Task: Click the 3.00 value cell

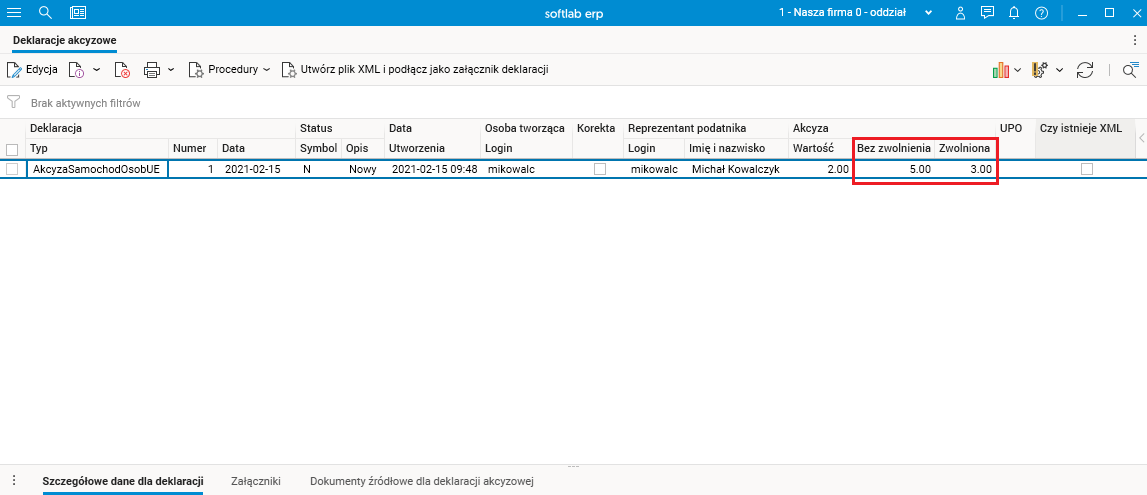Action: [x=966, y=169]
